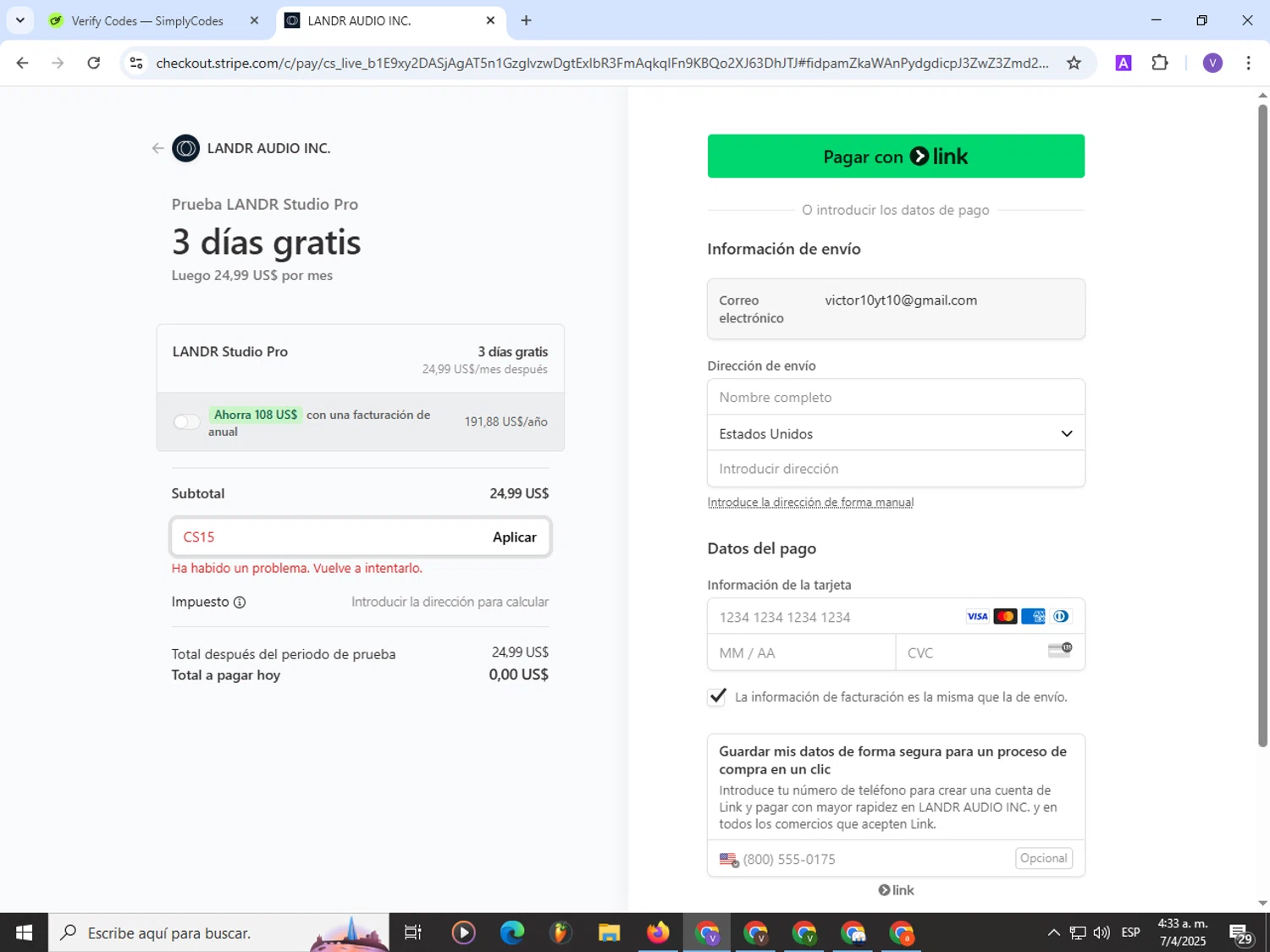Click the Opcional label in phone field
Viewport: 1270px width, 952px height.
point(1044,858)
